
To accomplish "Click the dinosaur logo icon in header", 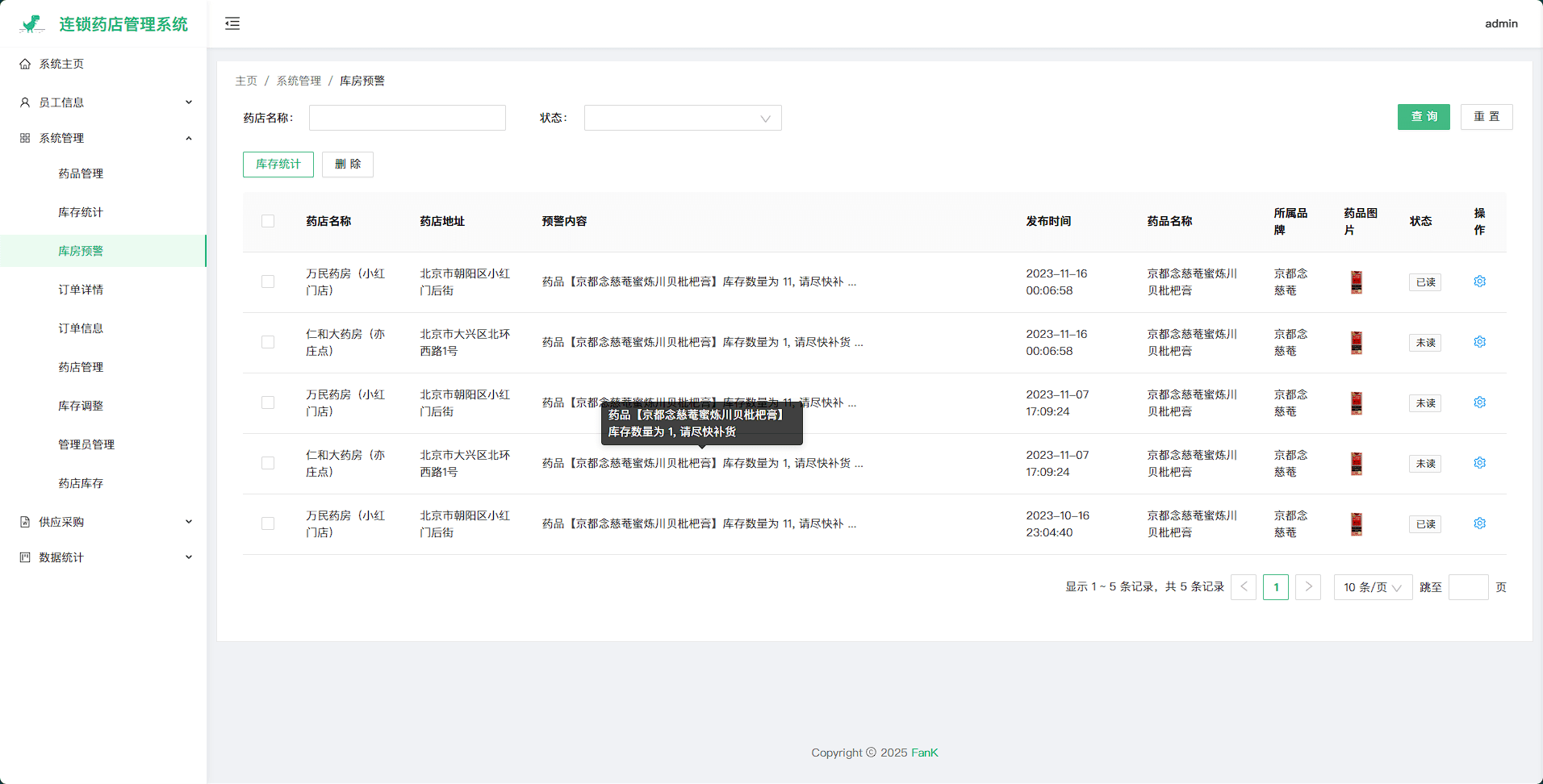I will (x=32, y=24).
